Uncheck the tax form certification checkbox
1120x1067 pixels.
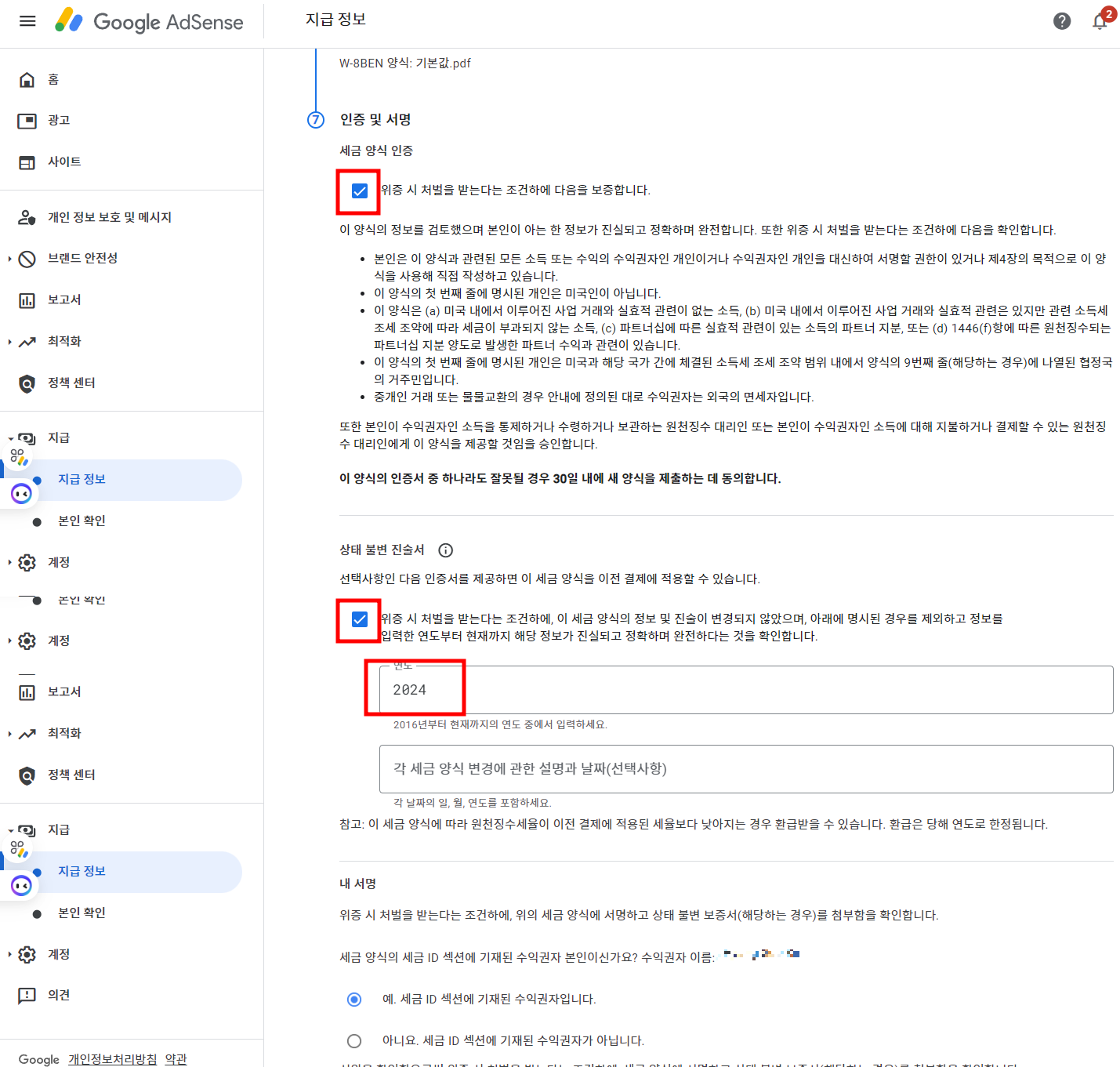coord(358,190)
